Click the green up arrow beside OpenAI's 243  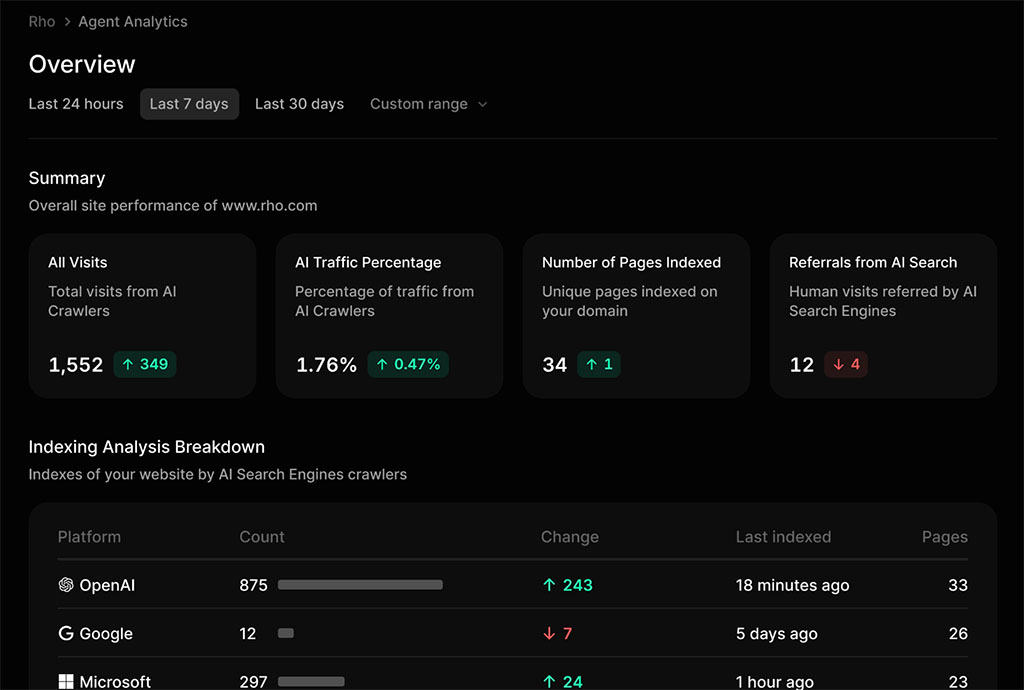coord(549,585)
